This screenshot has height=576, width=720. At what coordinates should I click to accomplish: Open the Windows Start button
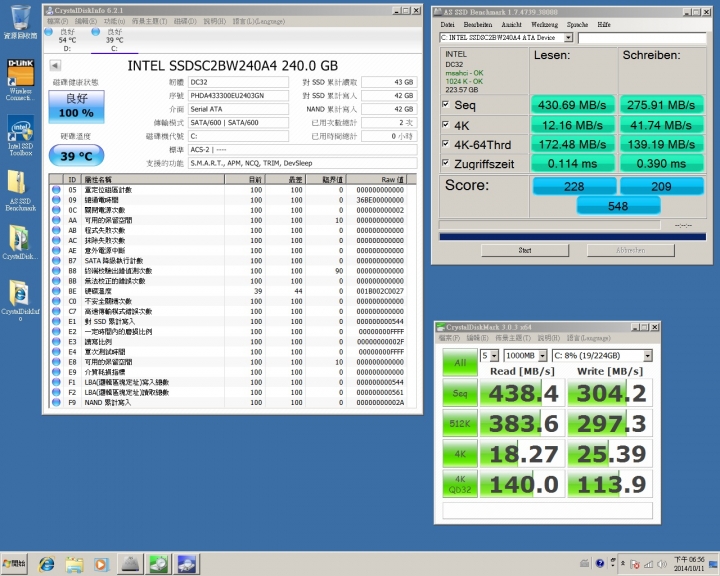(x=14, y=564)
